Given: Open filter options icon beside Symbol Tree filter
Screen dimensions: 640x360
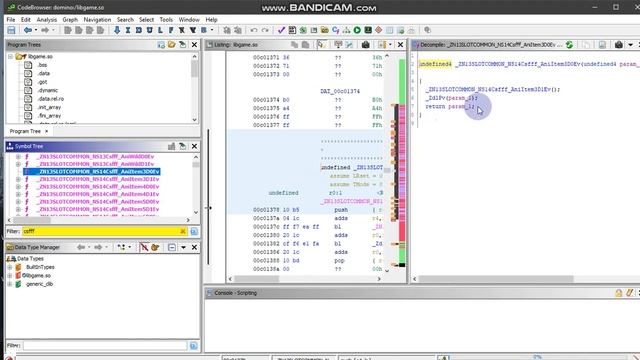Looking at the screenshot, I should tap(194, 231).
